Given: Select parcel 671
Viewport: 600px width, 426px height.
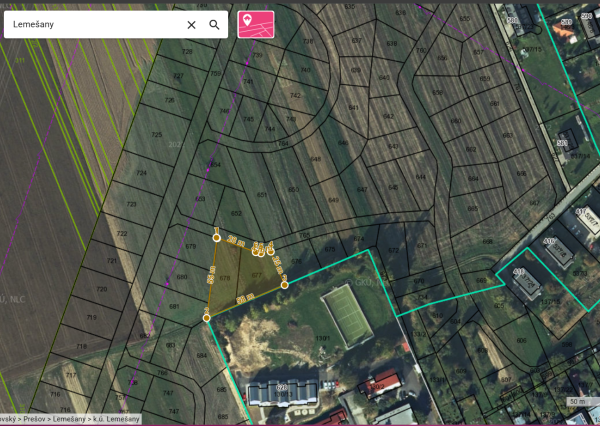Looking at the screenshot, I should point(422,245).
